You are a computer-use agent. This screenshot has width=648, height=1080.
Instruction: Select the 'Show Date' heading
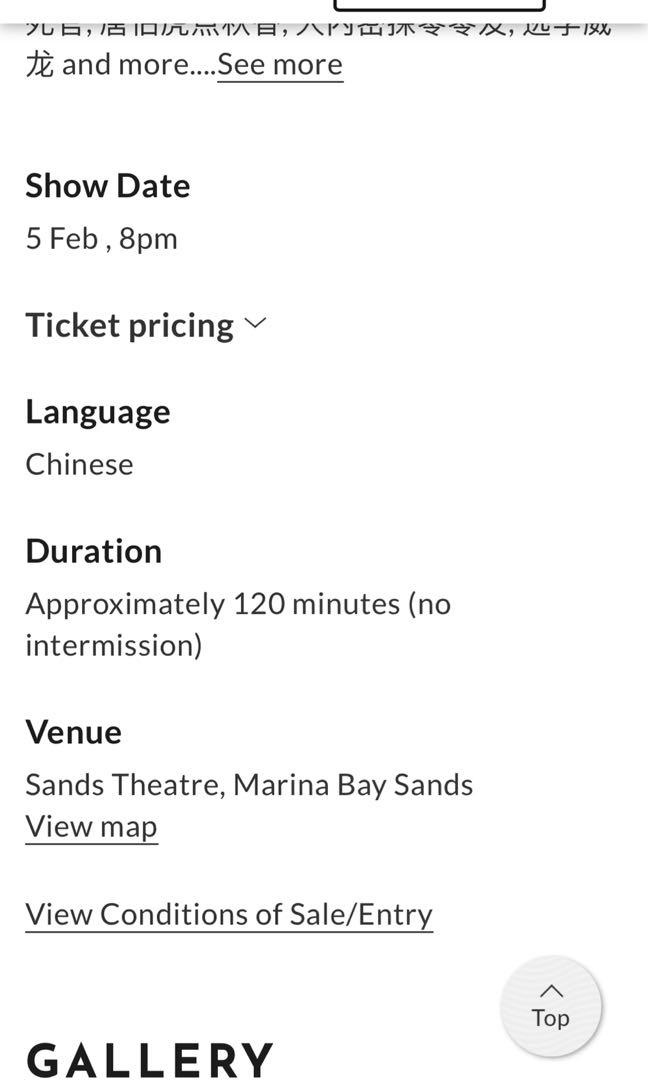tap(108, 186)
